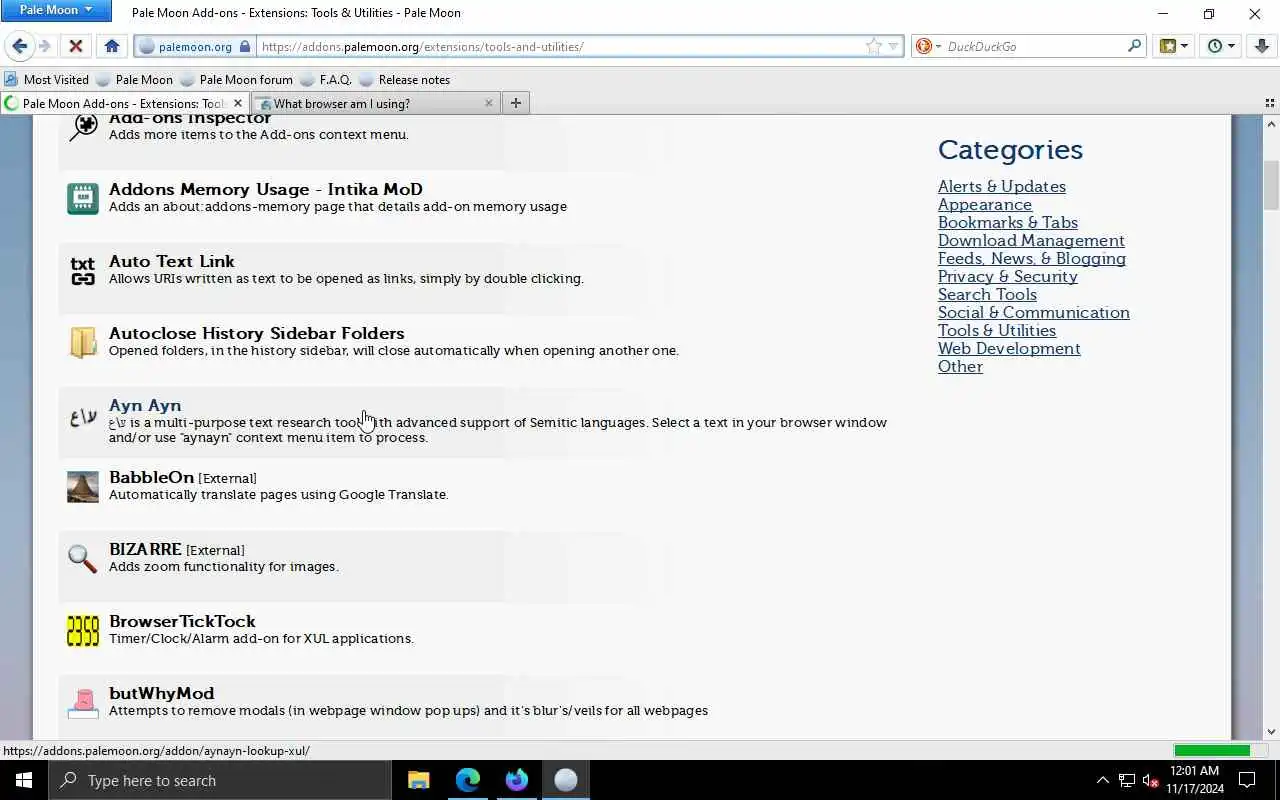Screen dimensions: 1280x800
Task: Open the Bookmarks & Tabs category
Action: click(1007, 222)
